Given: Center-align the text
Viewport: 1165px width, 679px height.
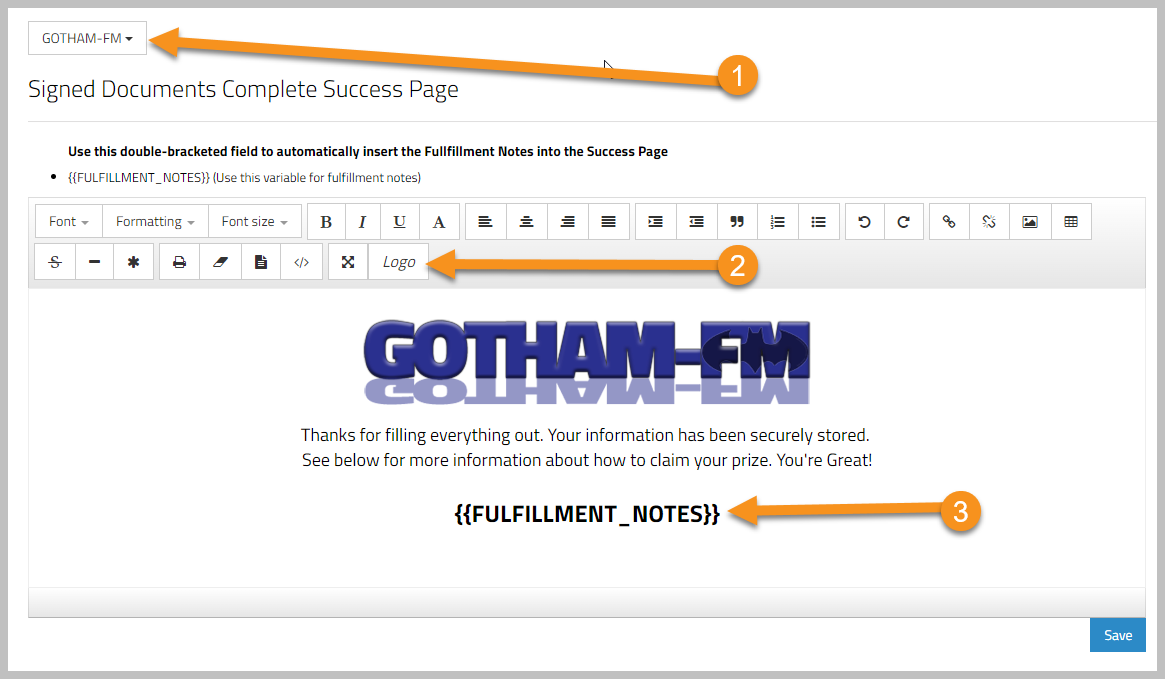Looking at the screenshot, I should click(x=527, y=221).
